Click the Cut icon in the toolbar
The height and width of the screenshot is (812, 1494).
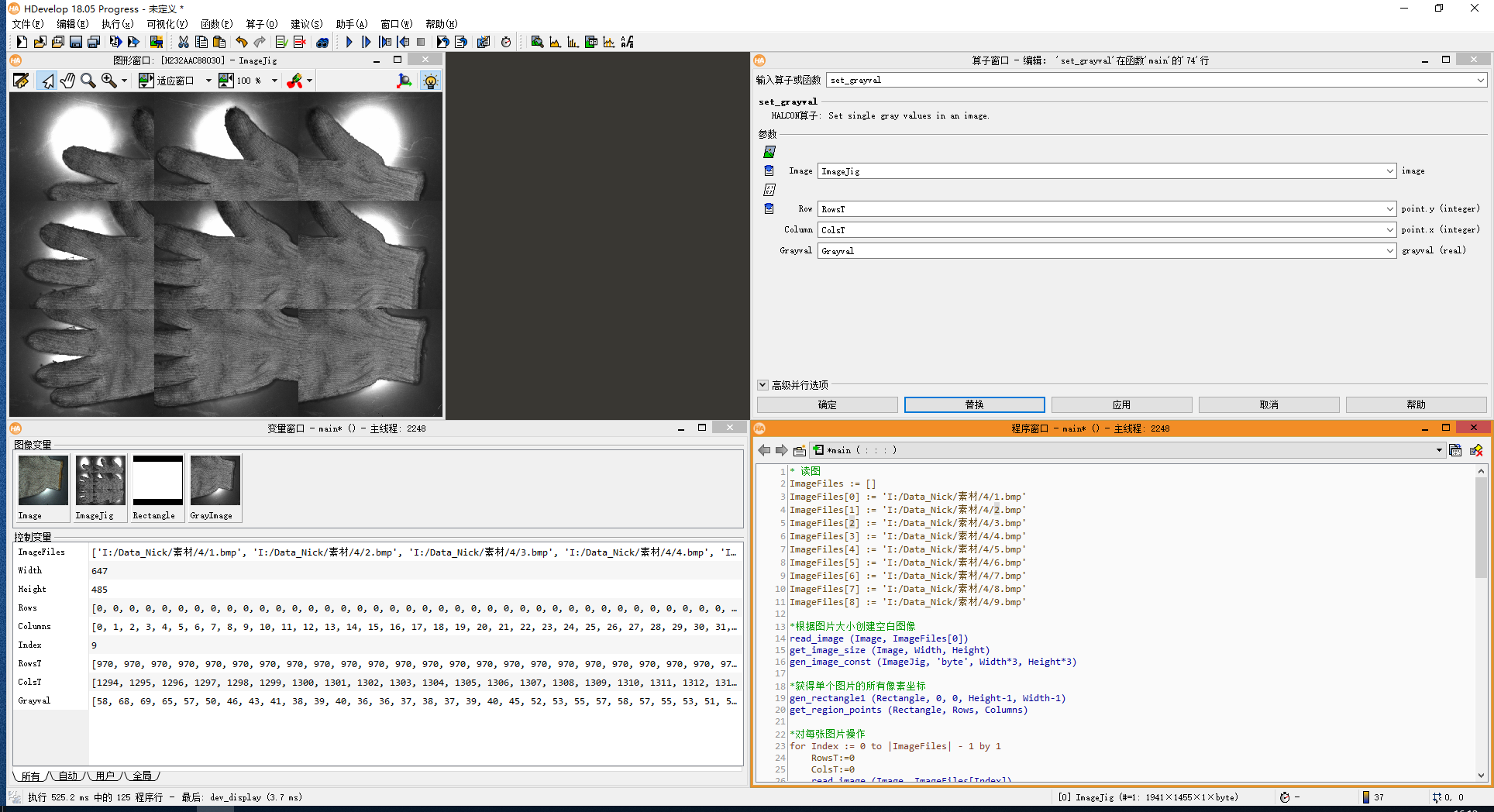coord(183,42)
